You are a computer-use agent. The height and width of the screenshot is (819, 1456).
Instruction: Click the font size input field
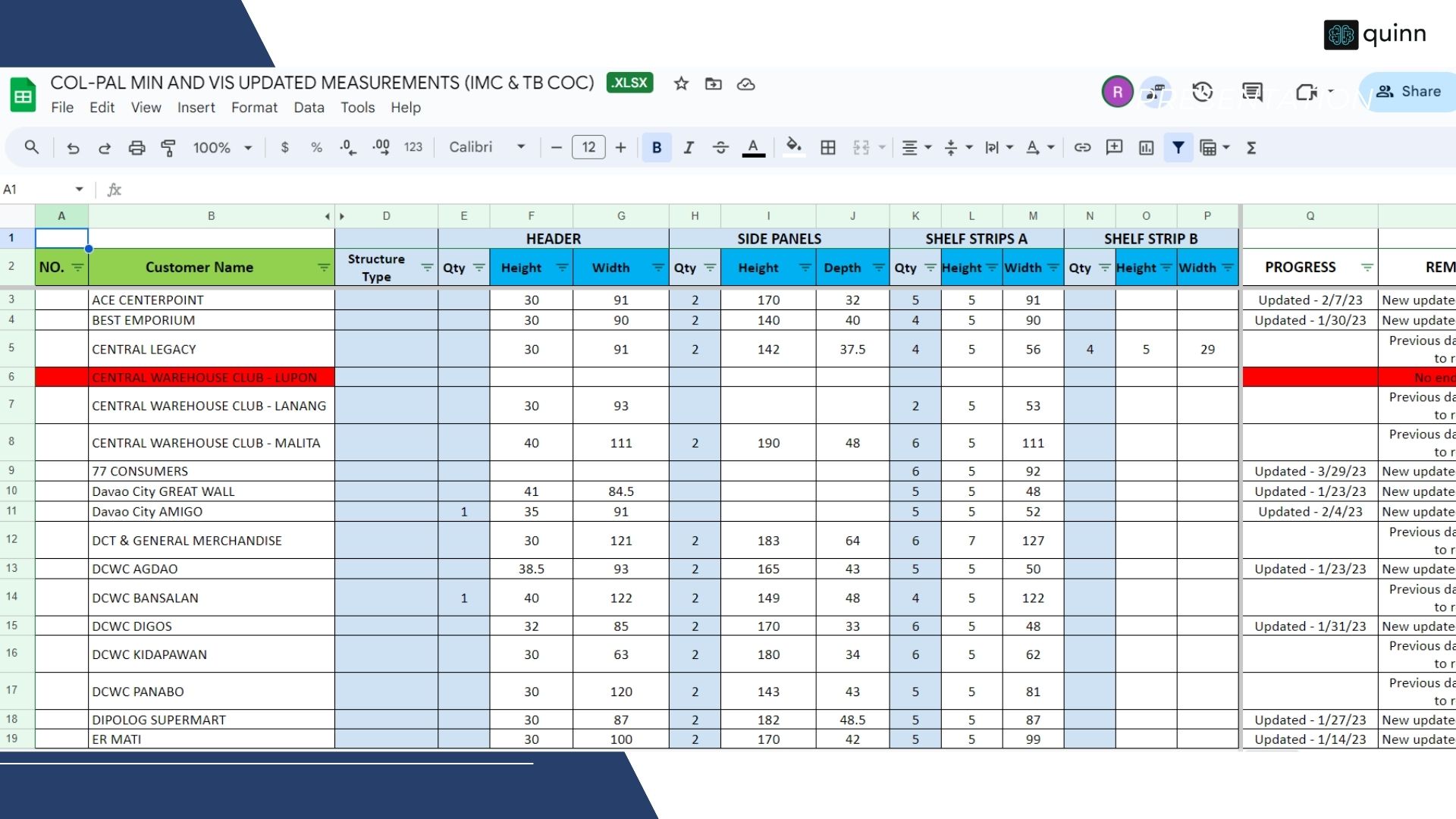(588, 148)
